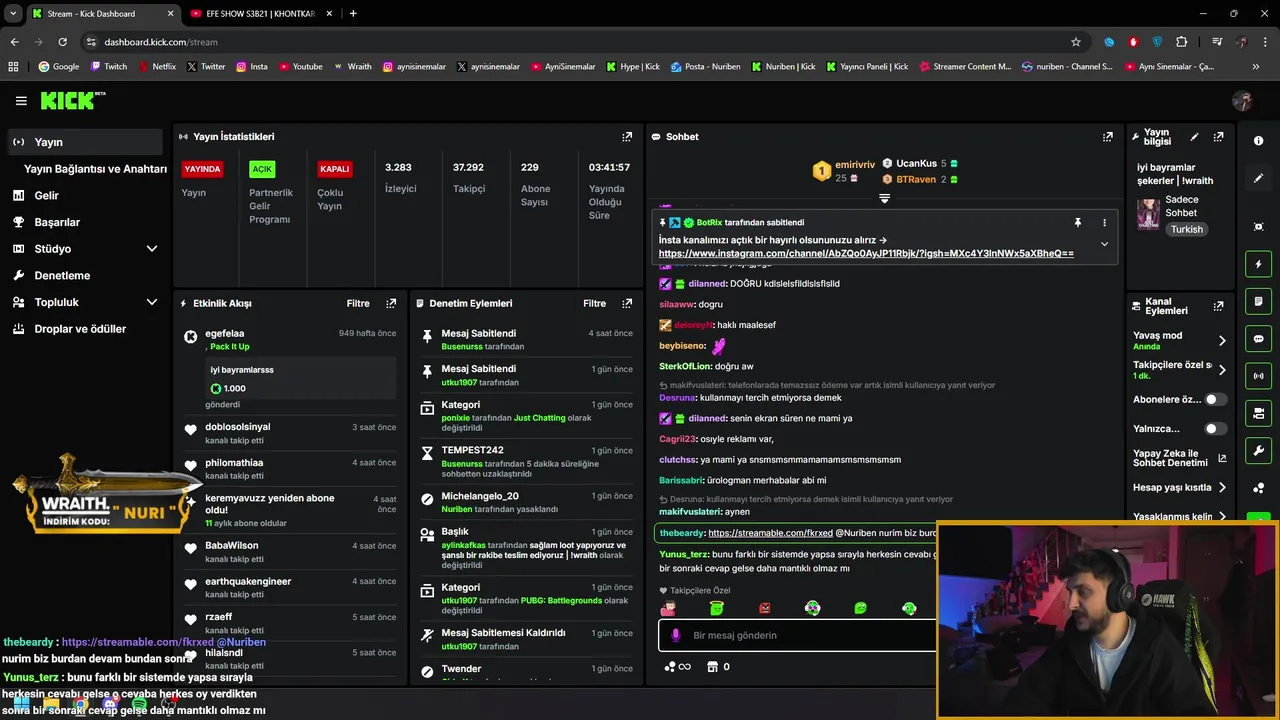Click the pin icon on the pinned message
The width and height of the screenshot is (1280, 720).
point(1077,222)
